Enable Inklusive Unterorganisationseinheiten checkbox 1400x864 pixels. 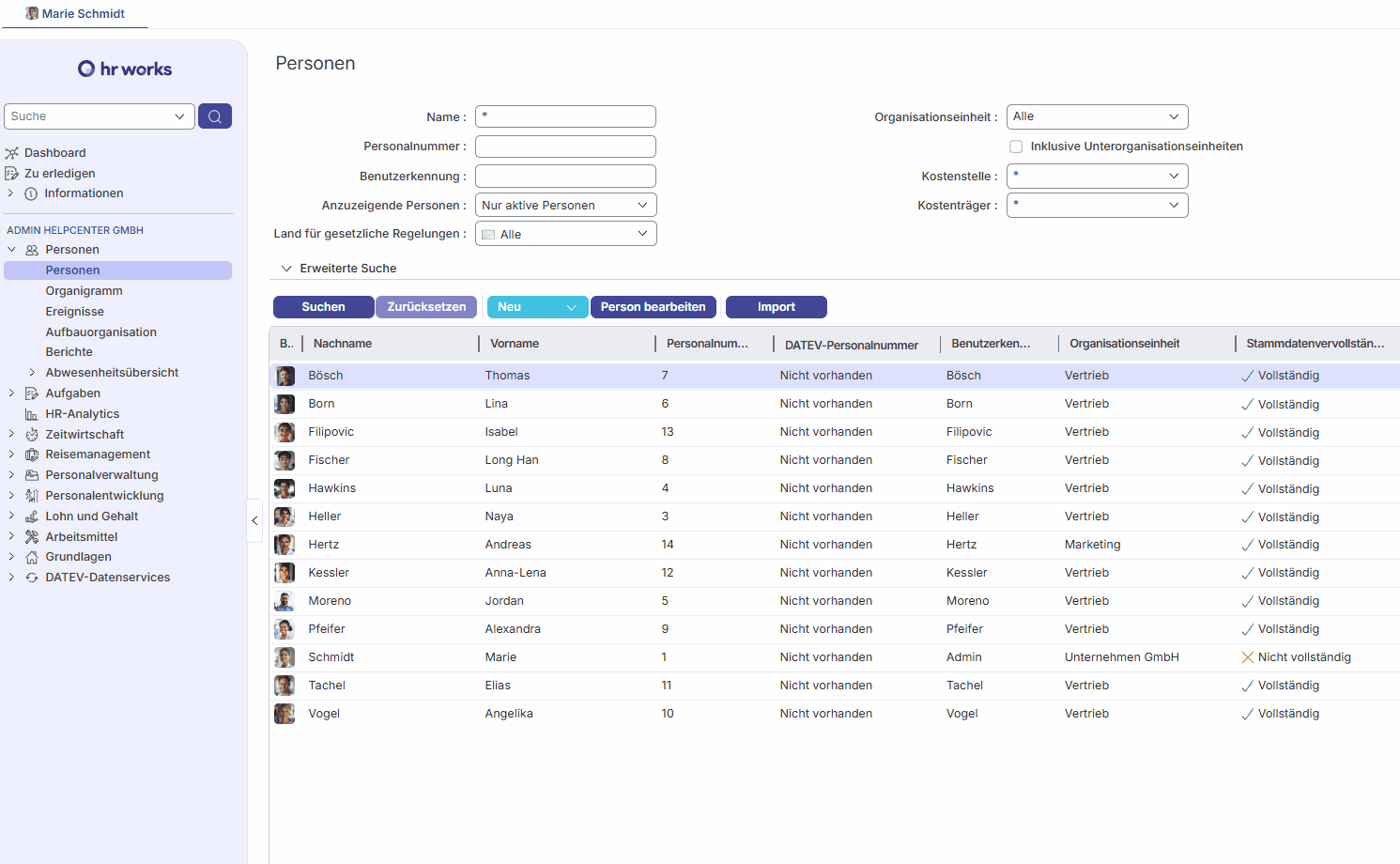(1016, 147)
